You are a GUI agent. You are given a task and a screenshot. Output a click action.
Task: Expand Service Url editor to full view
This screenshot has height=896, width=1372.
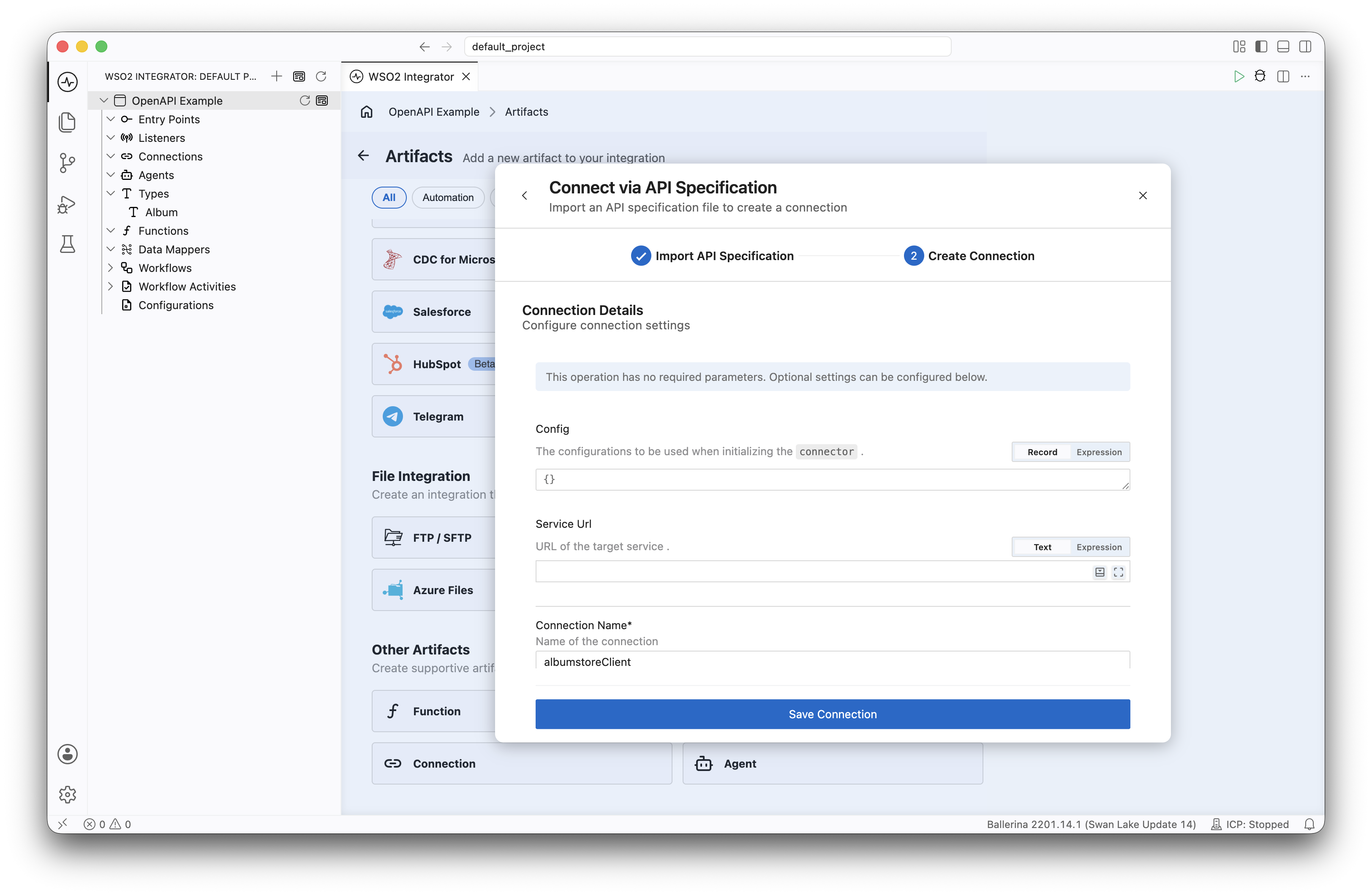pyautogui.click(x=1119, y=572)
